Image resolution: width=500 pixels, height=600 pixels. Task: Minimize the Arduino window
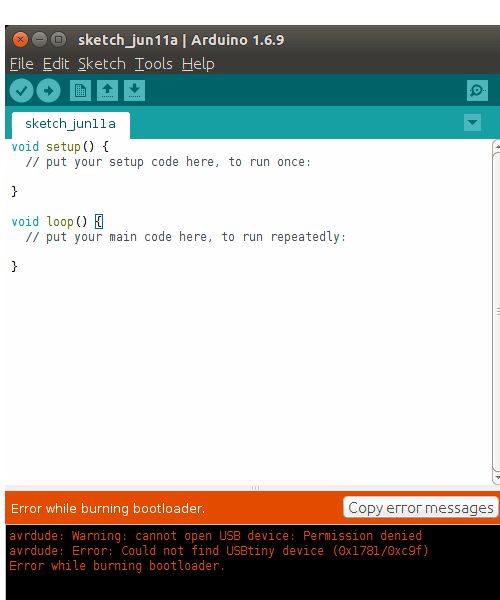coord(39,39)
